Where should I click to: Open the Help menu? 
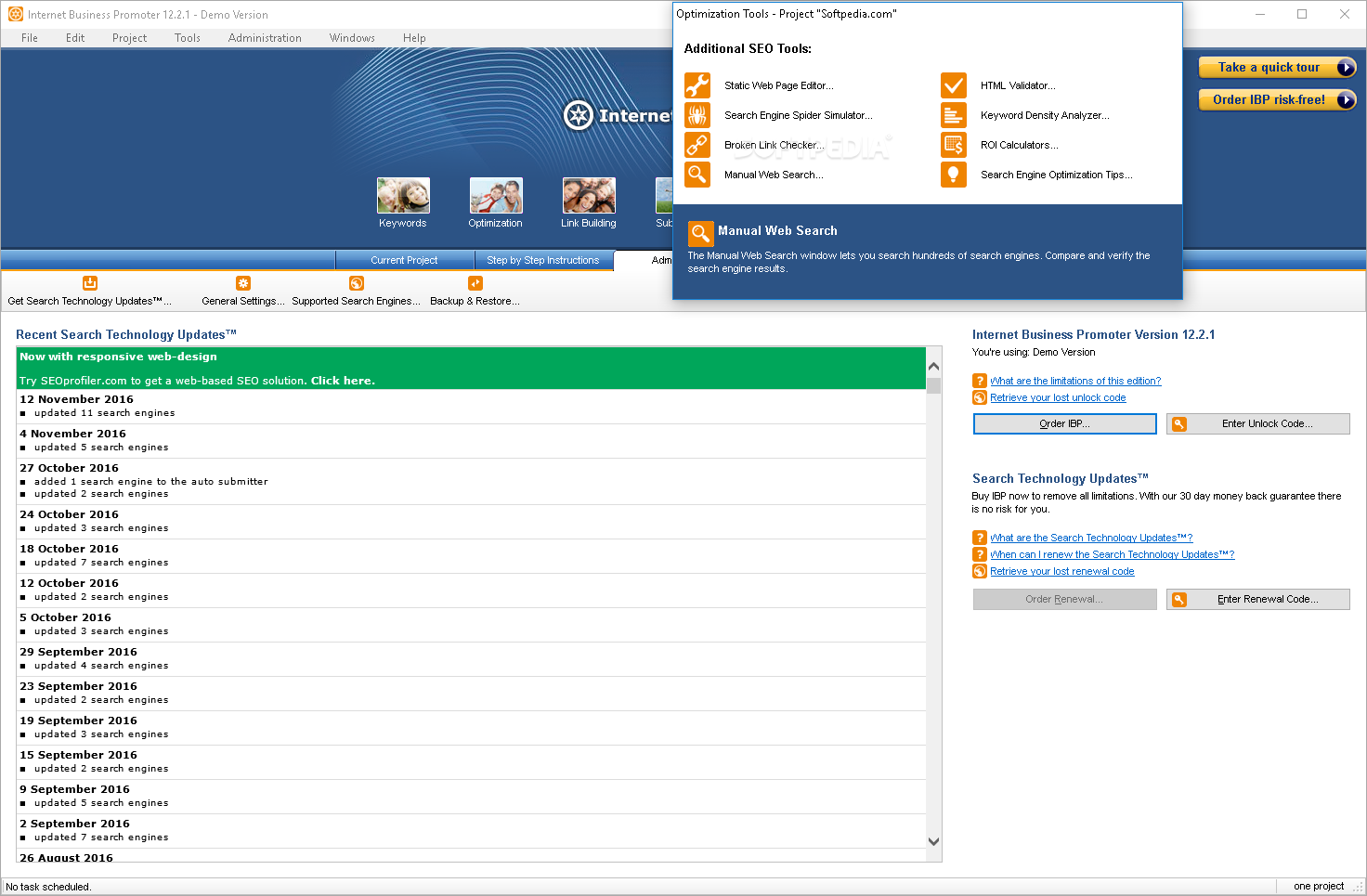[414, 38]
